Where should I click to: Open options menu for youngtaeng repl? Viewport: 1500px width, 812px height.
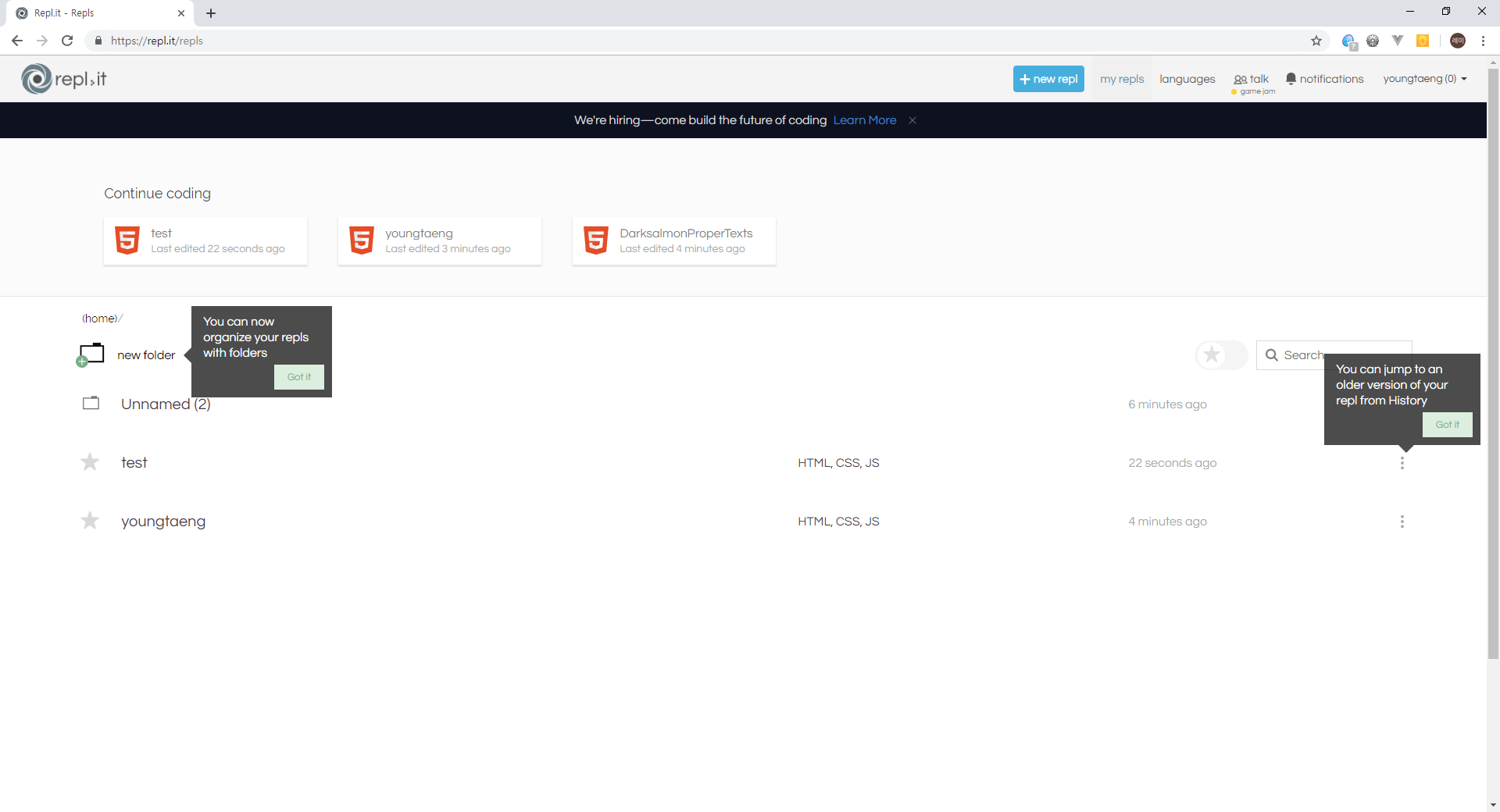pyautogui.click(x=1402, y=522)
